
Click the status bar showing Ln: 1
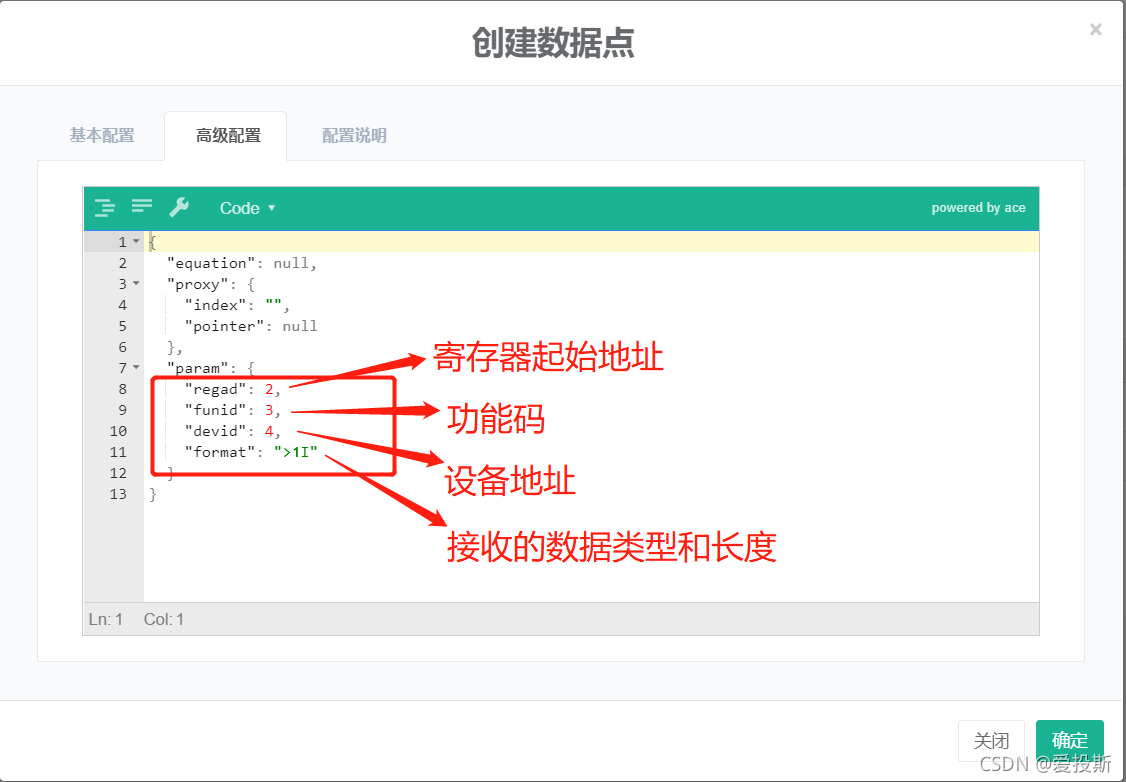[x=106, y=619]
